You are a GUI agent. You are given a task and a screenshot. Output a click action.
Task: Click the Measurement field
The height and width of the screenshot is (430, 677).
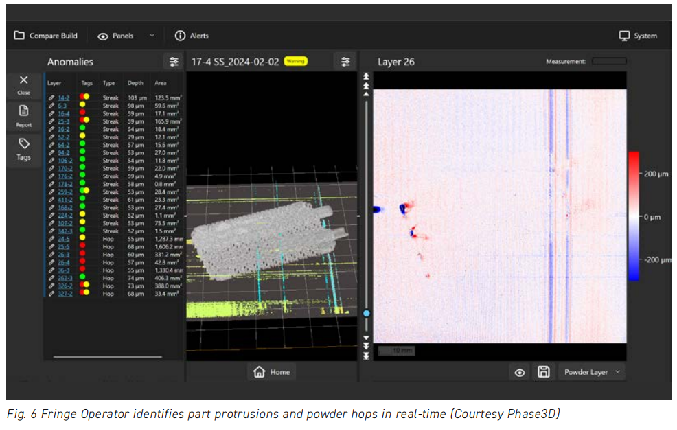pos(609,61)
